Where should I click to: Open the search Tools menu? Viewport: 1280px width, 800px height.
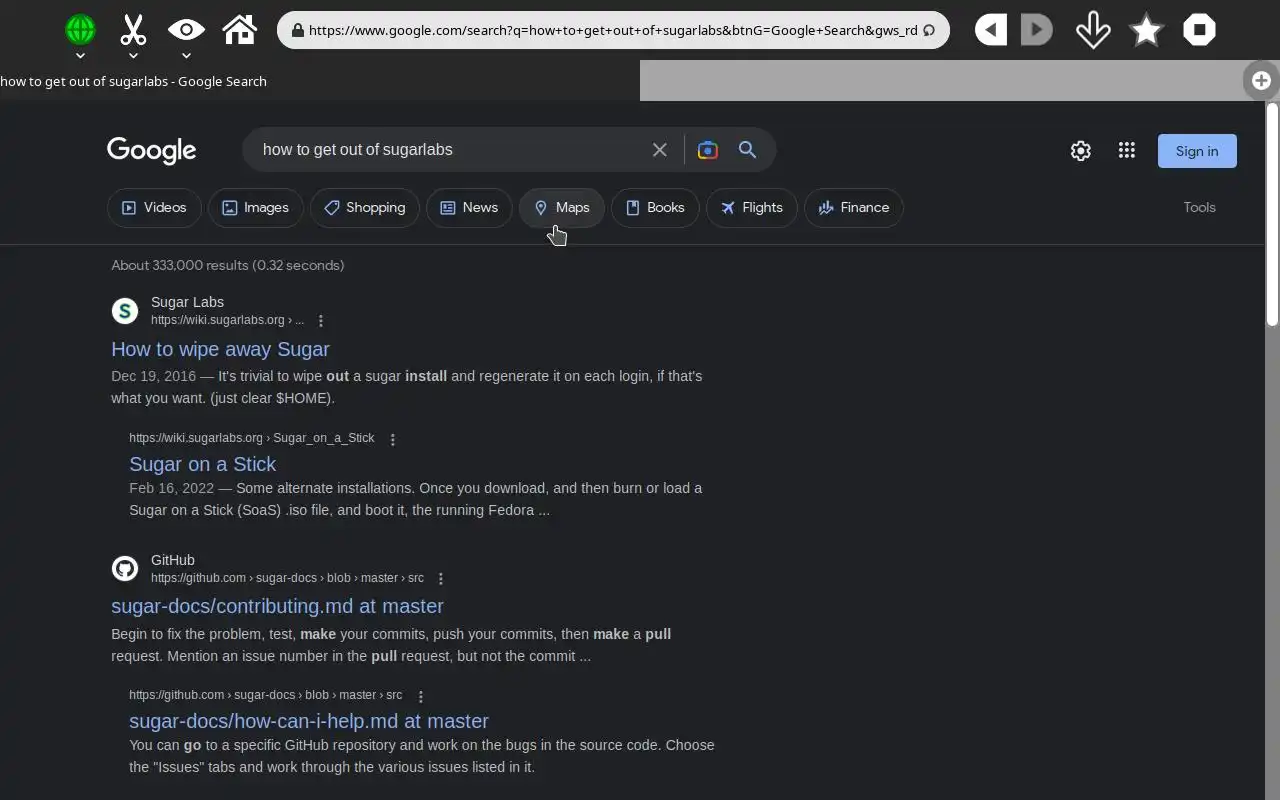(1199, 208)
